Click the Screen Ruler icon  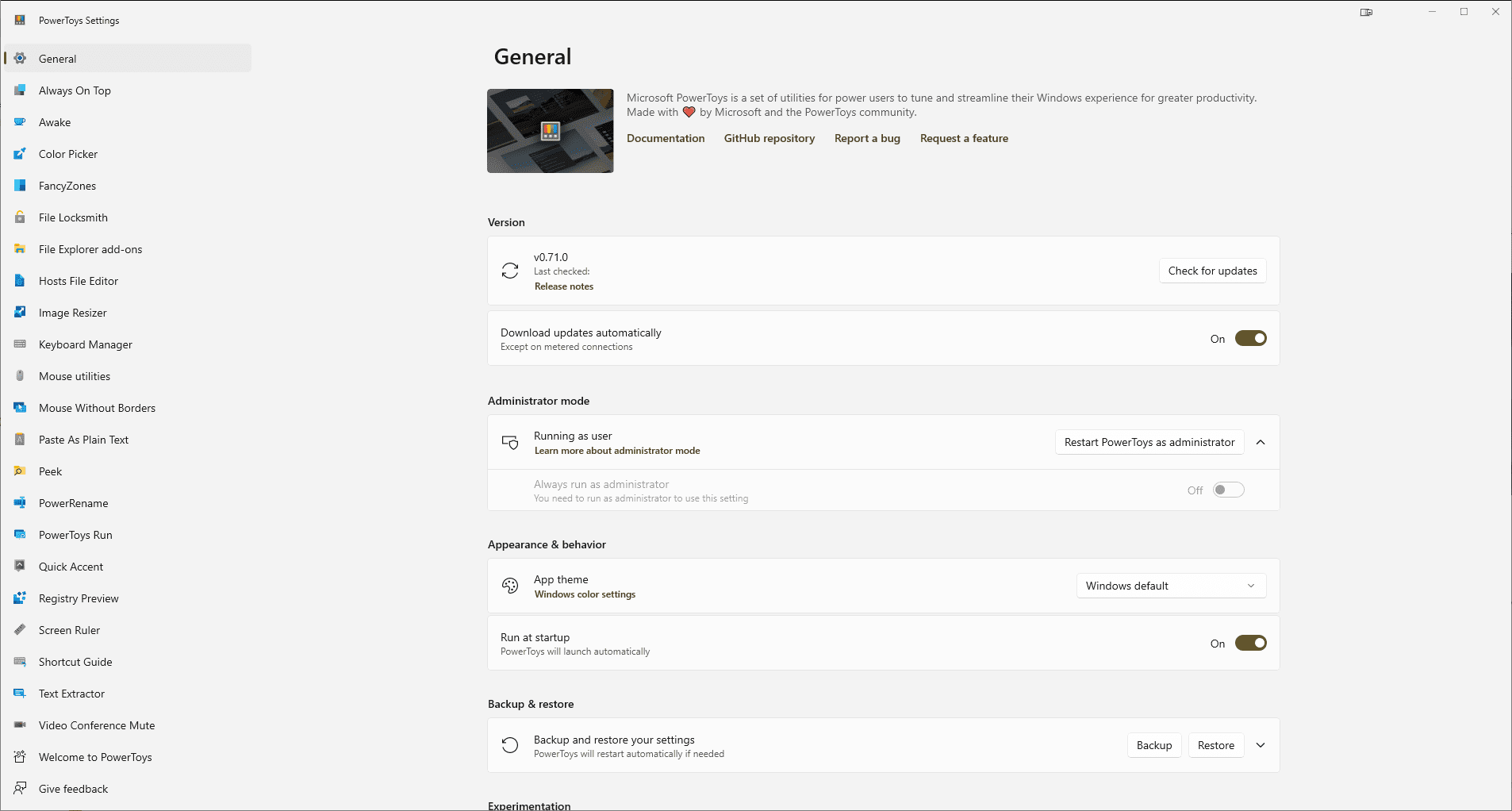point(20,630)
